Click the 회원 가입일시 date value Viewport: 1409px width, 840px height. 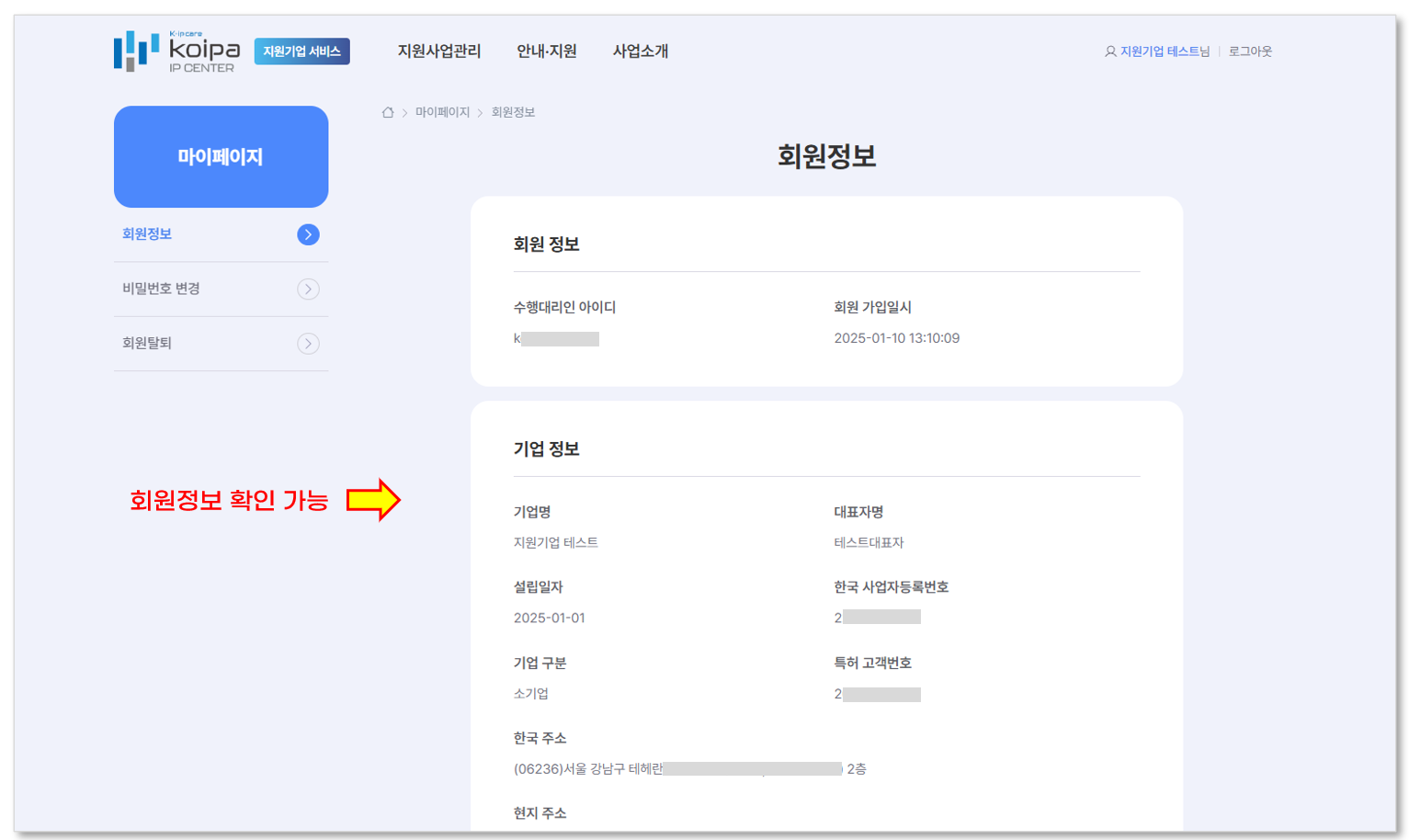pyautogui.click(x=896, y=338)
